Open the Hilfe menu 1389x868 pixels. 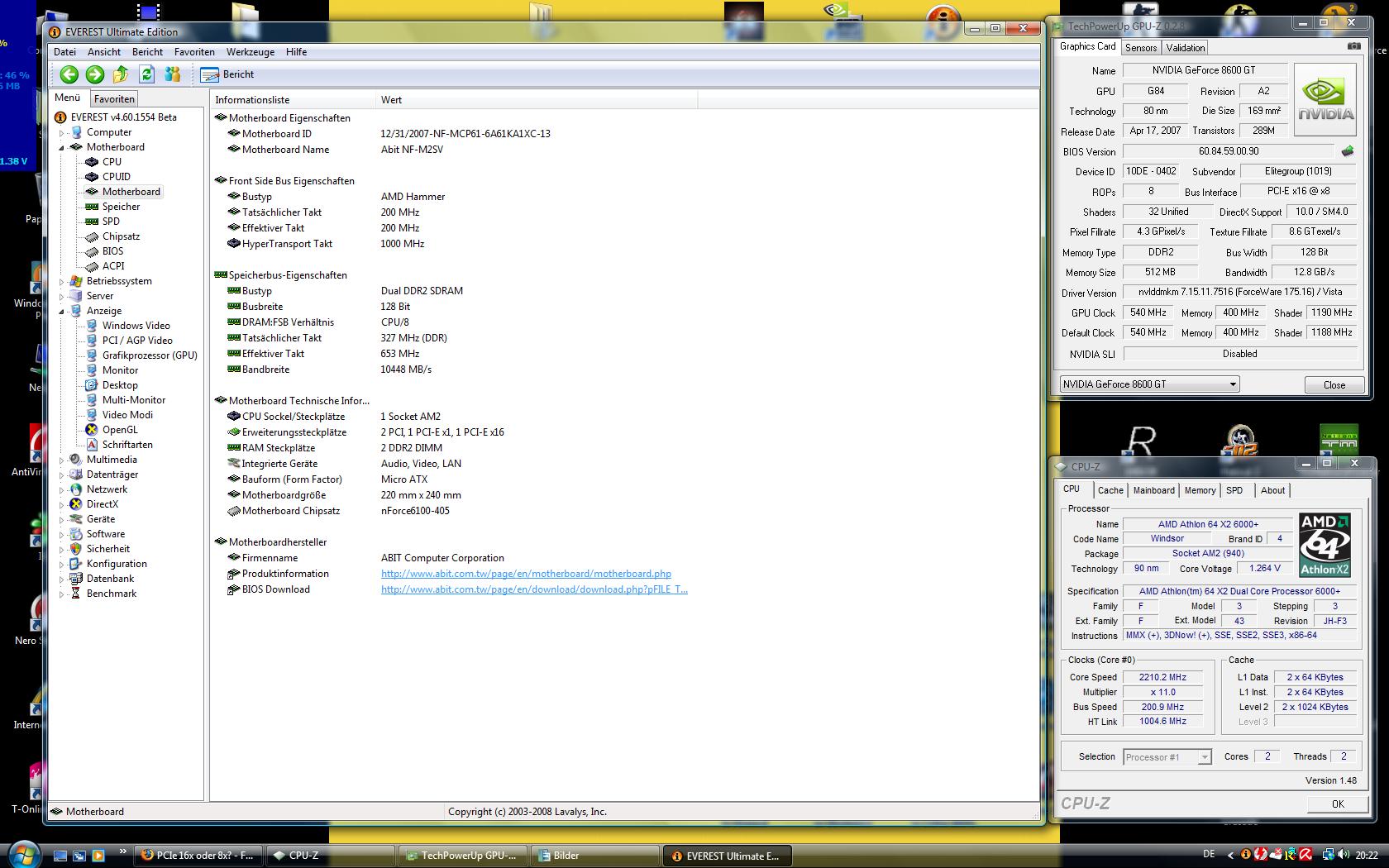click(296, 52)
